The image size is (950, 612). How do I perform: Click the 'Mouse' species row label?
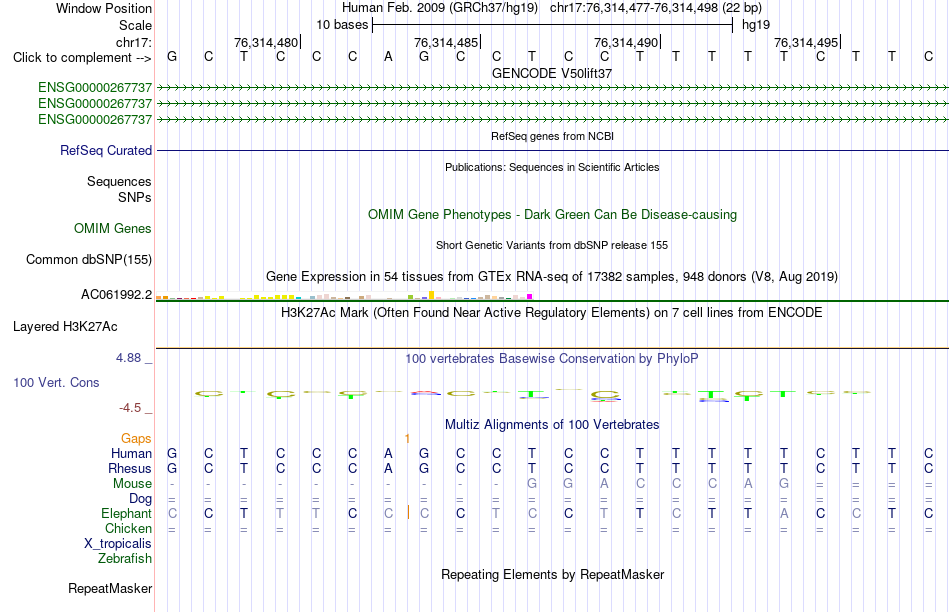132,484
